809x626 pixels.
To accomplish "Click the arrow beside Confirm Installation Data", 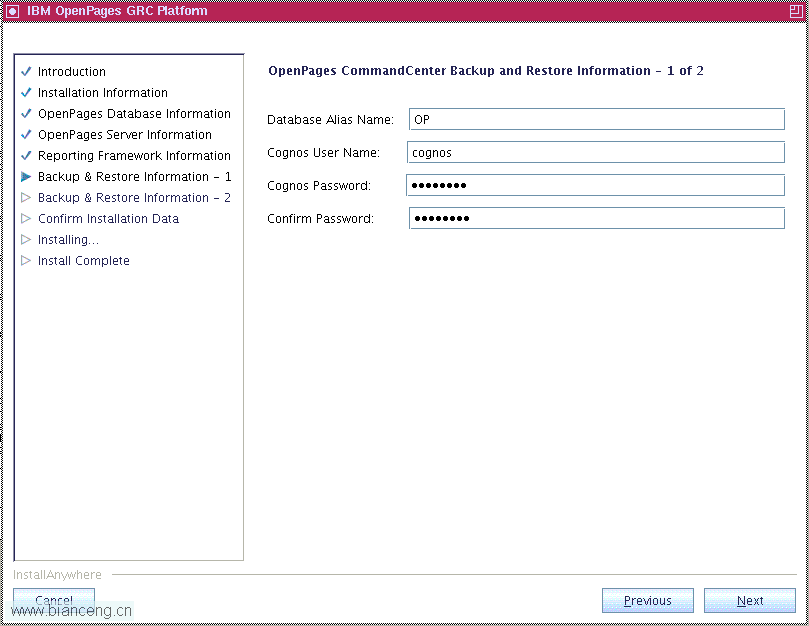I will click(26, 219).
